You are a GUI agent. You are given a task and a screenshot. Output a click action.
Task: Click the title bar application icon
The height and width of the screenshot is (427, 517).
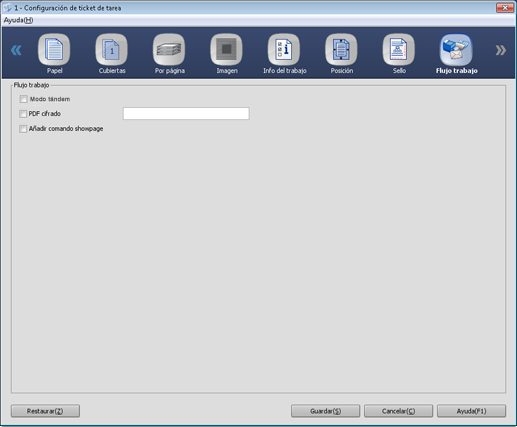point(7,8)
